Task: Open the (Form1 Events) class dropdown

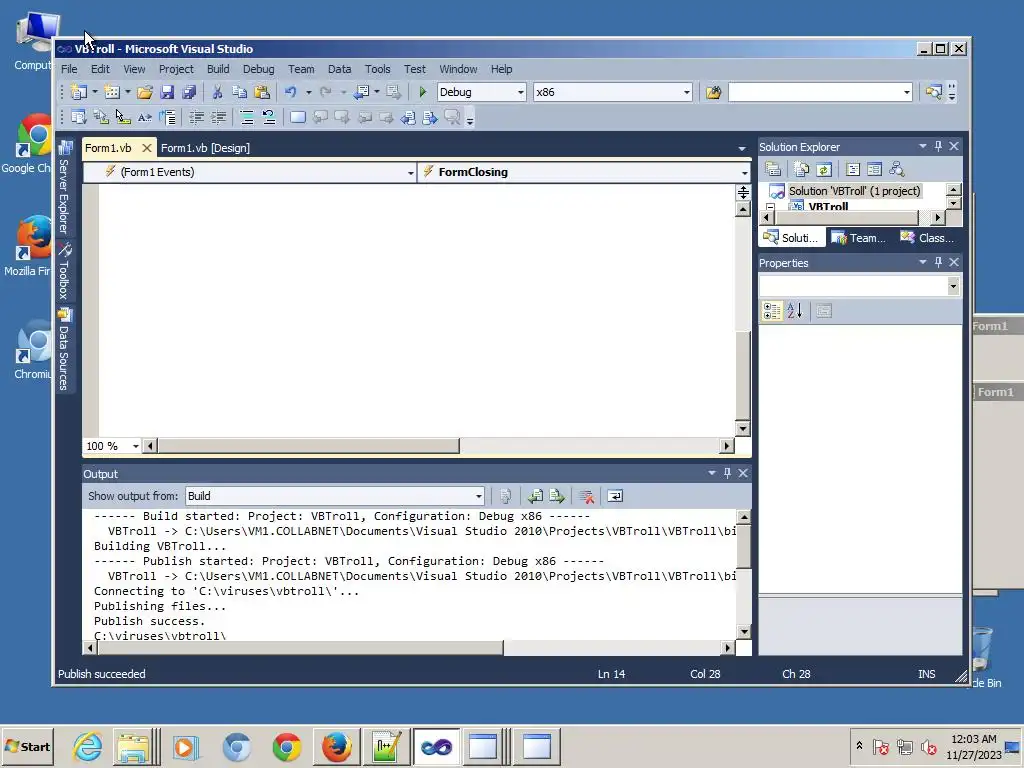Action: pyautogui.click(x=411, y=172)
